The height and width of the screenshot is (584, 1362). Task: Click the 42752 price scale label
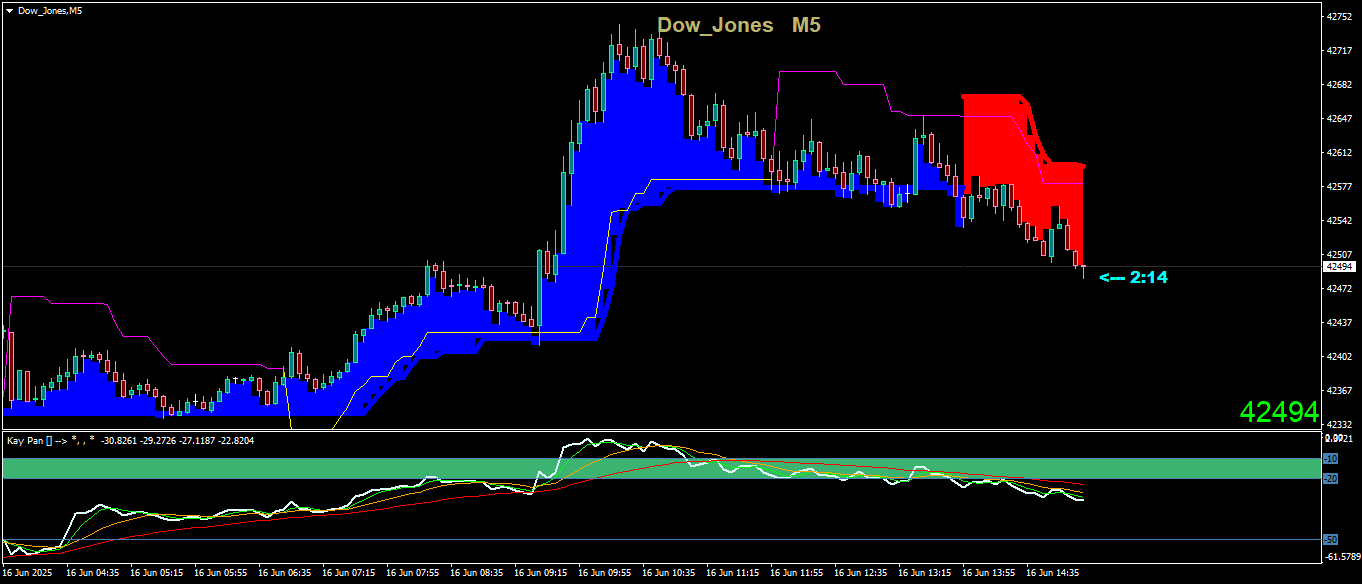click(1339, 17)
